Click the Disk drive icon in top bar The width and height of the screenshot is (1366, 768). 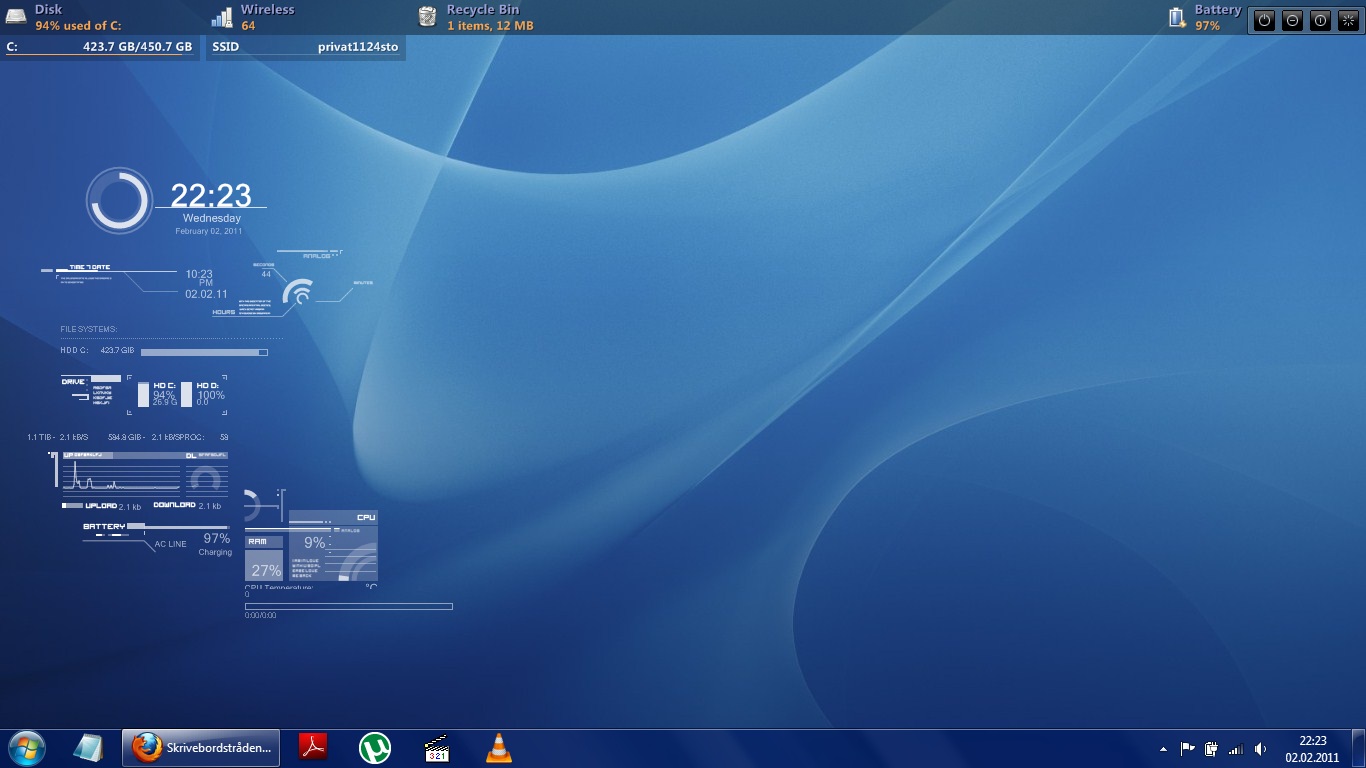coord(18,16)
